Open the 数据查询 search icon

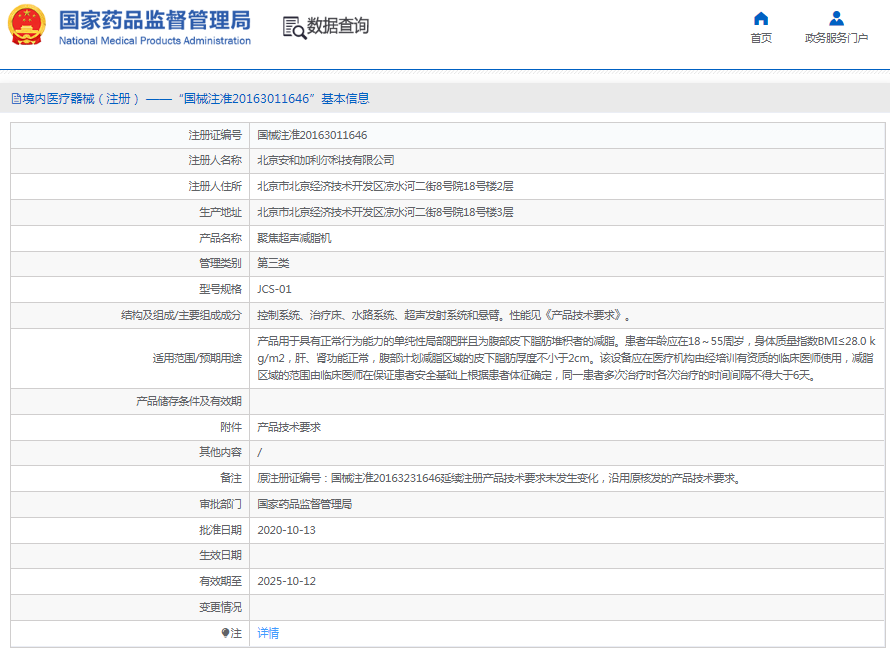click(x=294, y=27)
